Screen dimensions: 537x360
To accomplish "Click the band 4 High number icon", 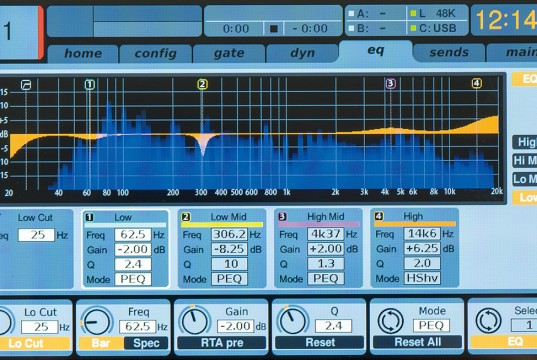I will [x=378, y=216].
